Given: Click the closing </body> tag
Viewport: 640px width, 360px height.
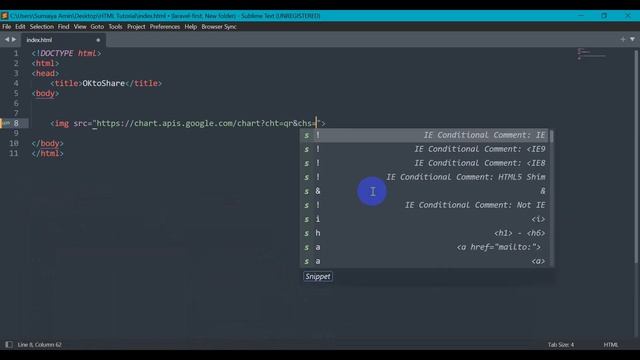Looking at the screenshot, I should pyautogui.click(x=47, y=143).
